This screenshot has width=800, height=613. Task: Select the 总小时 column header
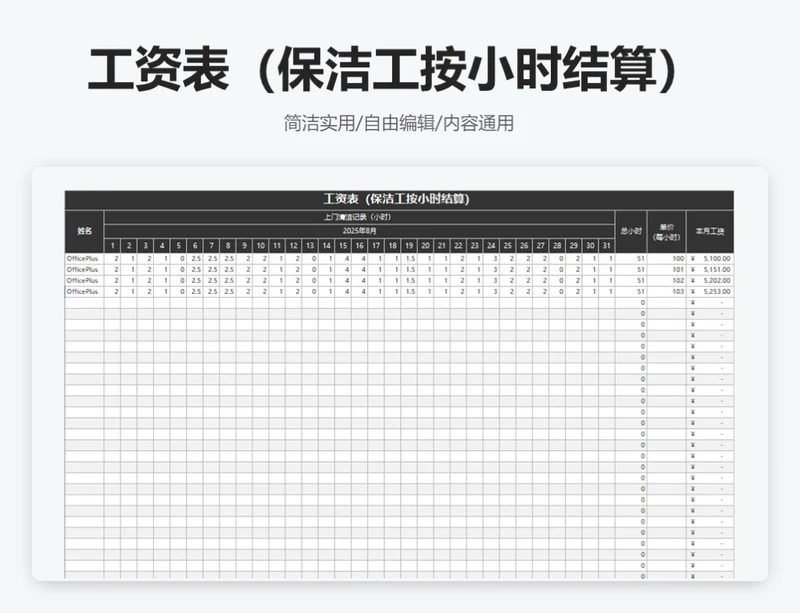tap(631, 231)
